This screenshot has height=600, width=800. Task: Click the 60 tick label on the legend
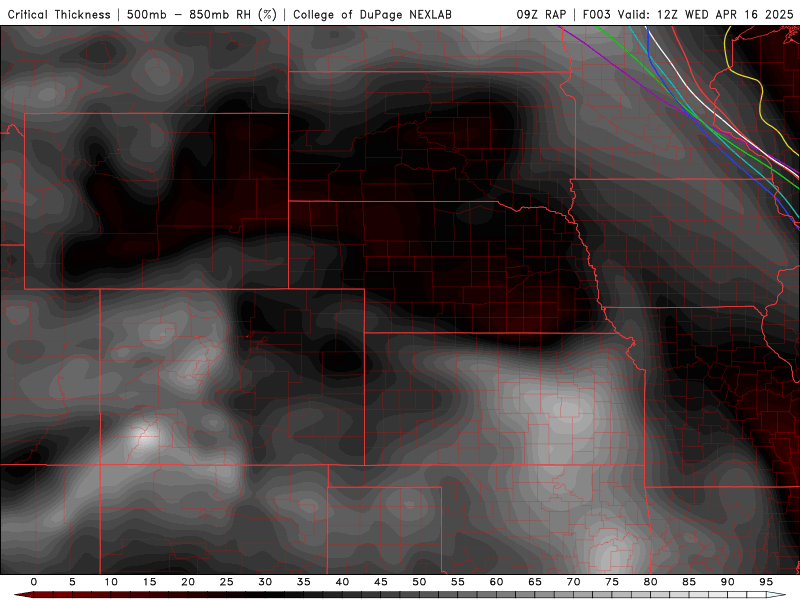coord(496,582)
